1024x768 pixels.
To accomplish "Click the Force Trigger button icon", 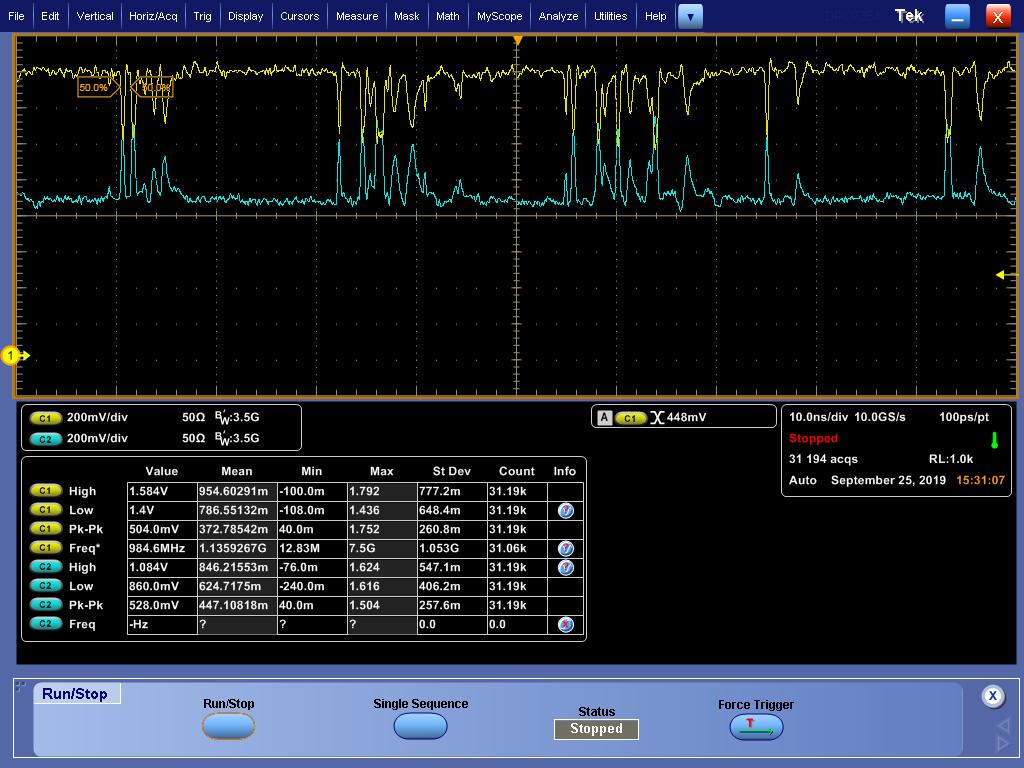I will click(x=756, y=728).
